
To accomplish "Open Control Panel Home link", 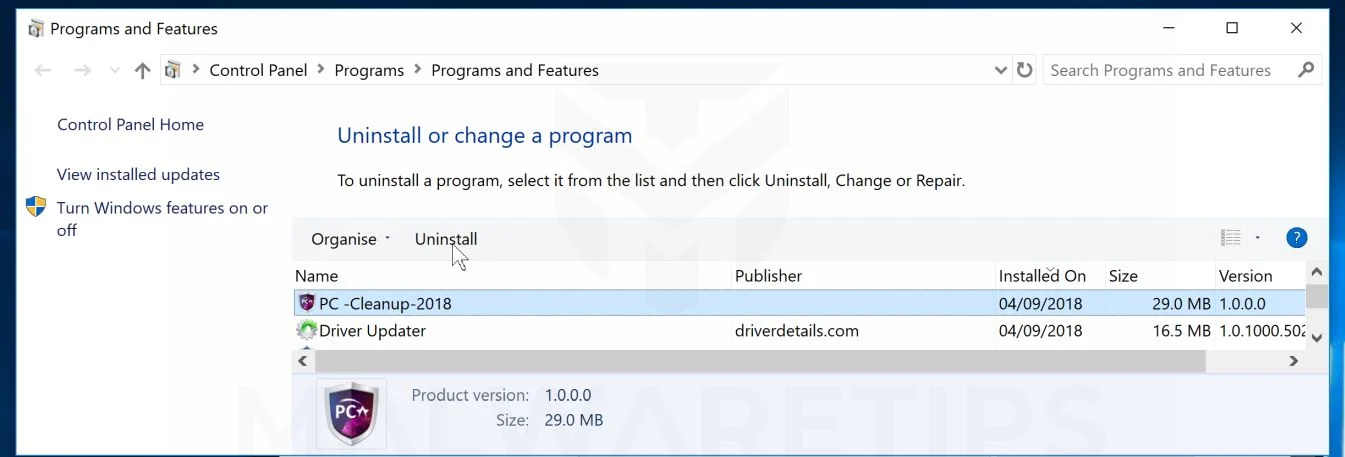I will point(130,125).
